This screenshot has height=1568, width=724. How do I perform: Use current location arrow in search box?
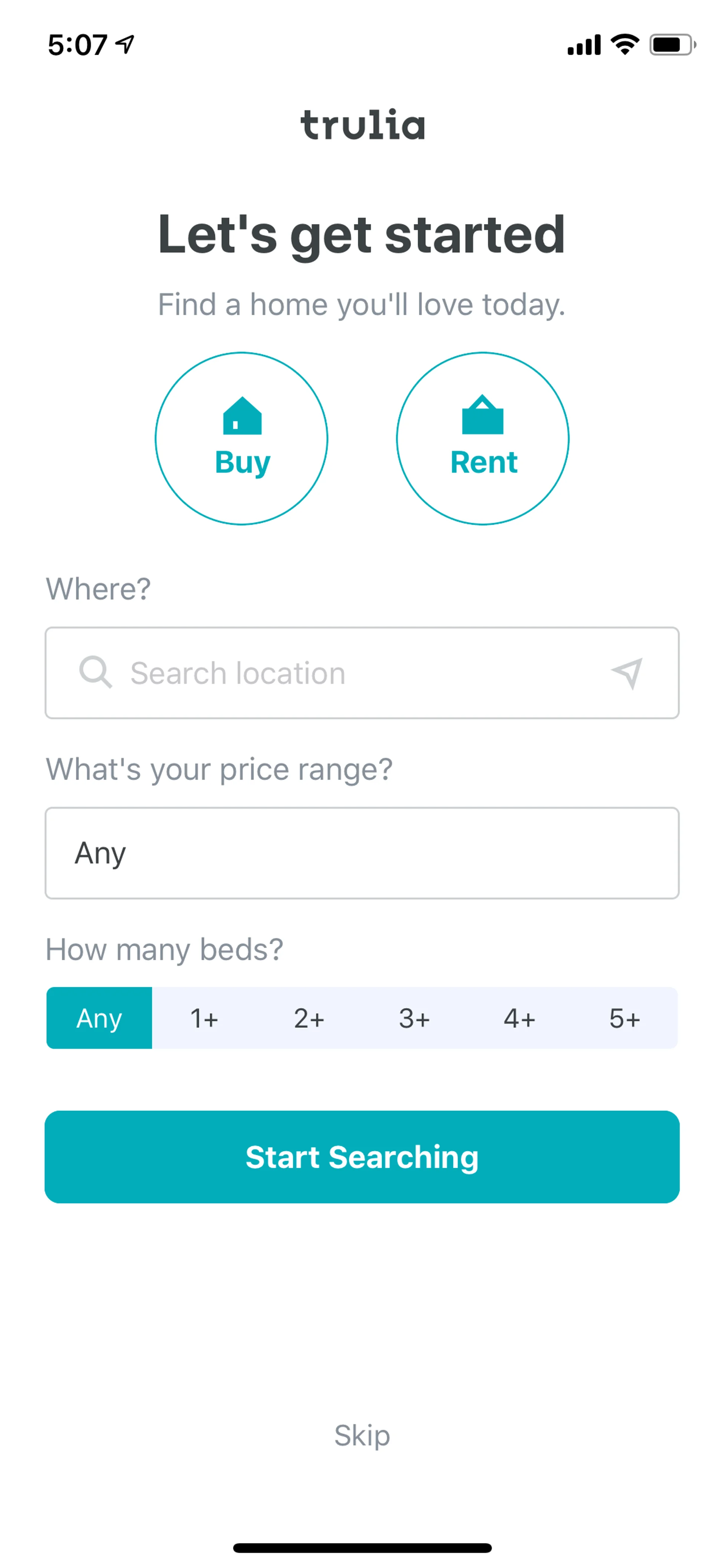tap(627, 673)
